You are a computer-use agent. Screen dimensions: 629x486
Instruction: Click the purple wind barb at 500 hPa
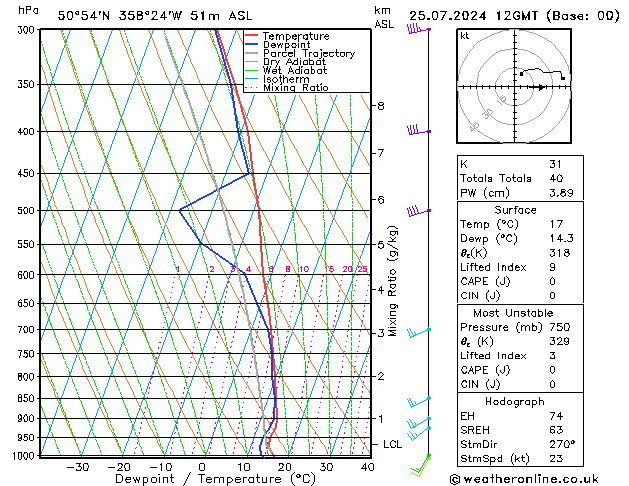pyautogui.click(x=418, y=211)
